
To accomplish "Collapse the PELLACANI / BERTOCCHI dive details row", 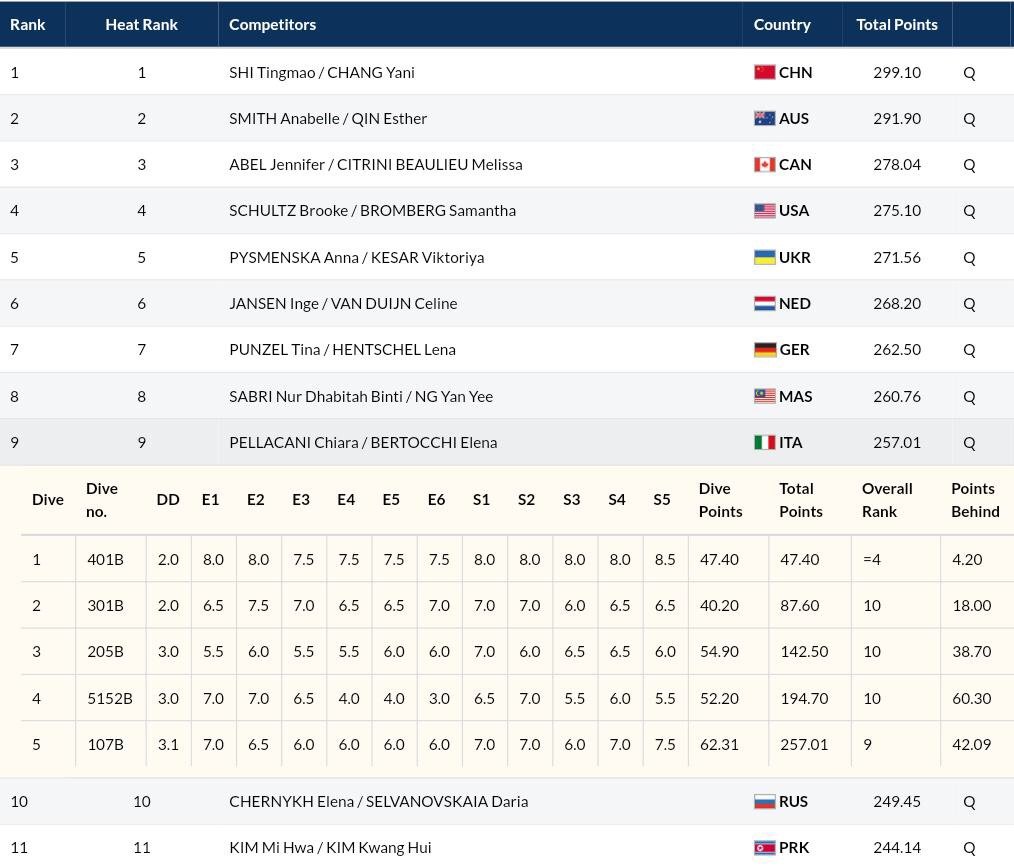I will tap(362, 442).
